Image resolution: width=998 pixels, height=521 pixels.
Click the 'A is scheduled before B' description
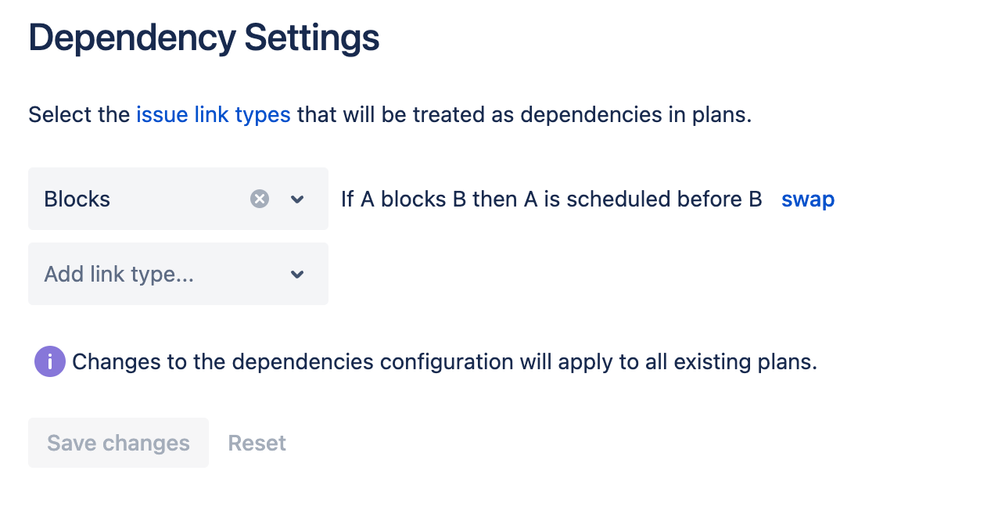[x=643, y=199]
